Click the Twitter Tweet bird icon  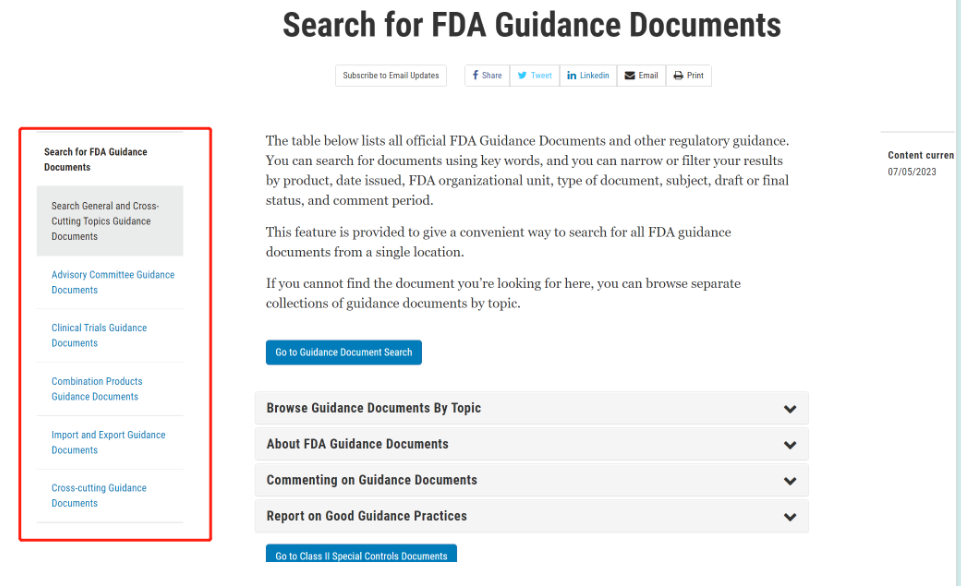[x=522, y=76]
